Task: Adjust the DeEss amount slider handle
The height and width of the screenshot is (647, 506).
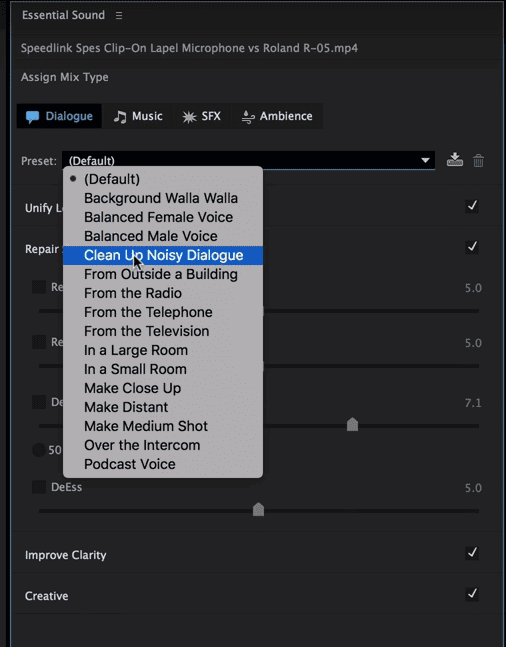Action: point(258,509)
